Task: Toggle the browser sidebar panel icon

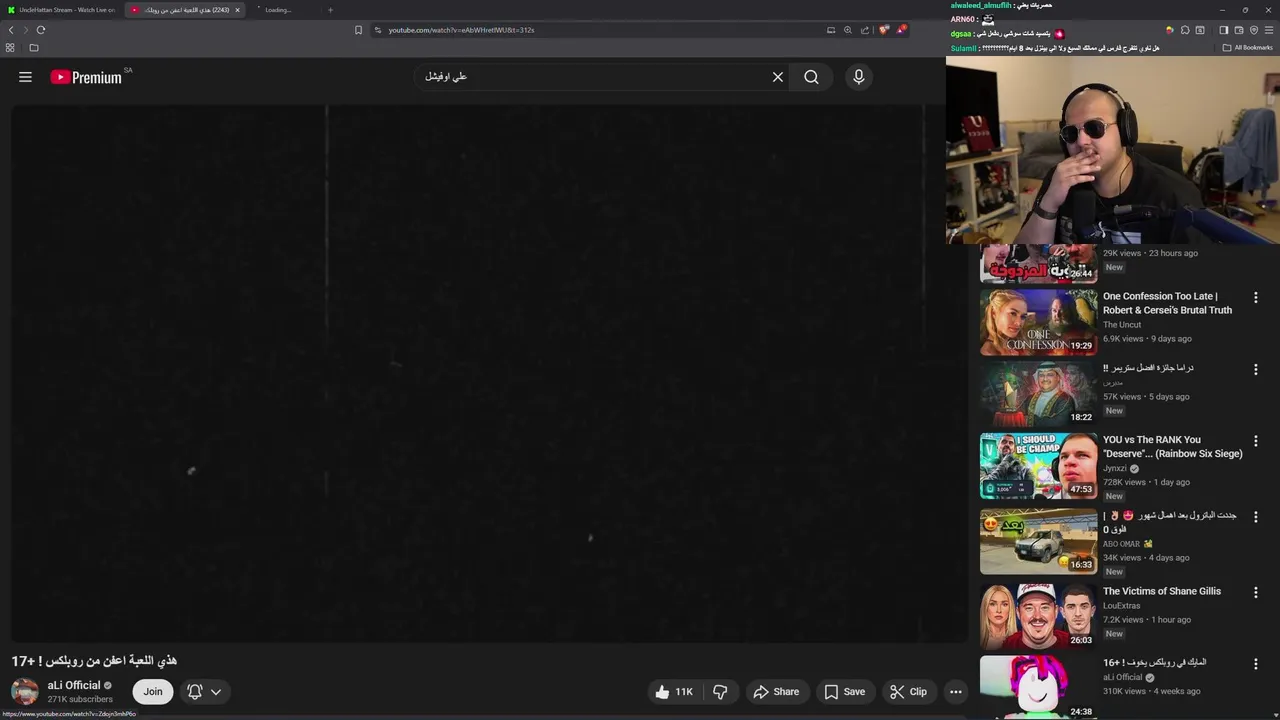Action: coord(1223,30)
